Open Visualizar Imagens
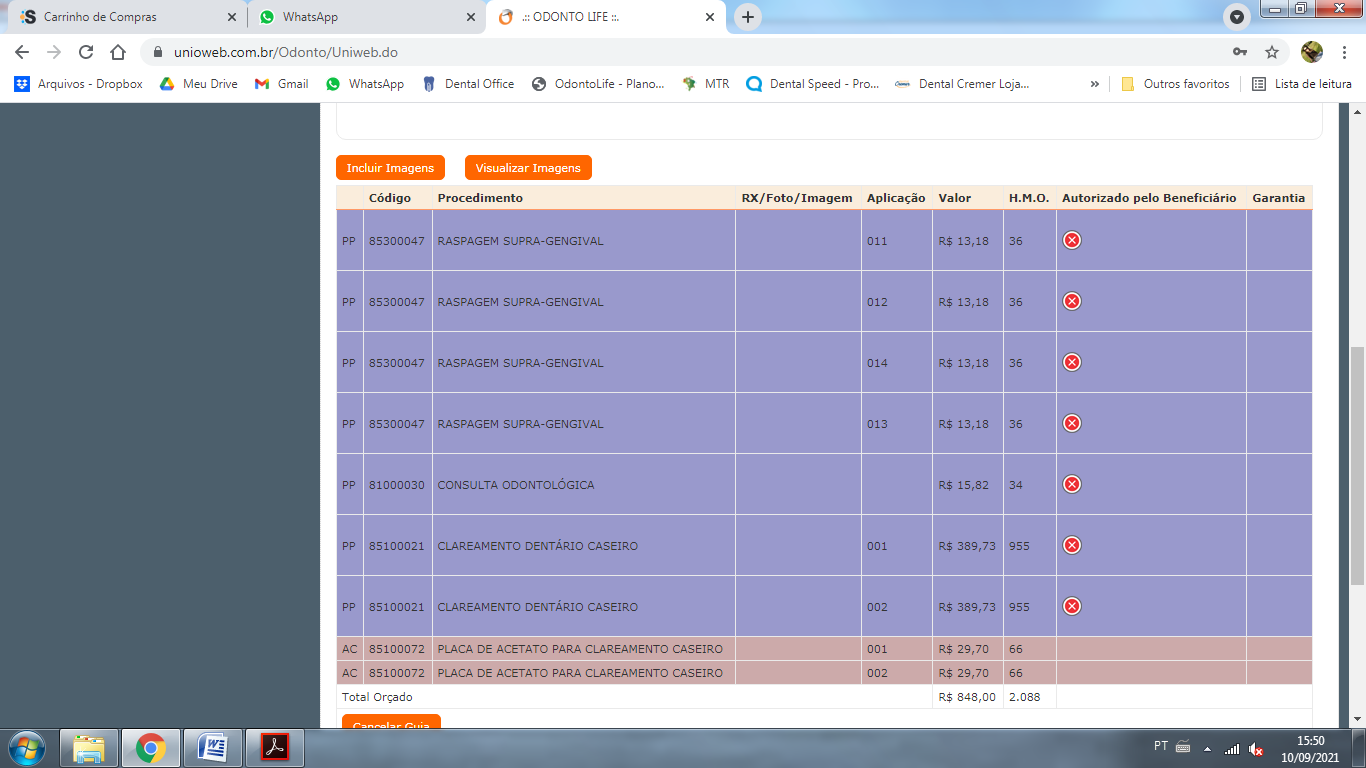1366x768 pixels. [x=528, y=168]
